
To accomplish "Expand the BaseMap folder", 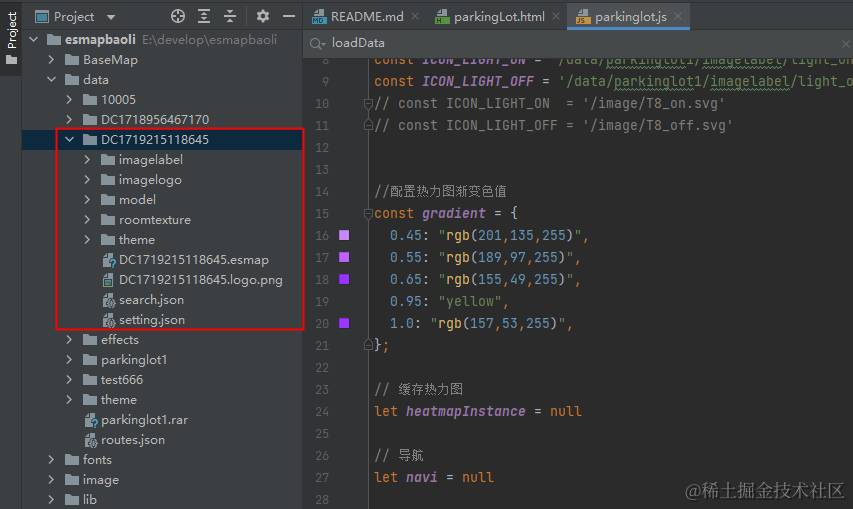I will [x=51, y=60].
